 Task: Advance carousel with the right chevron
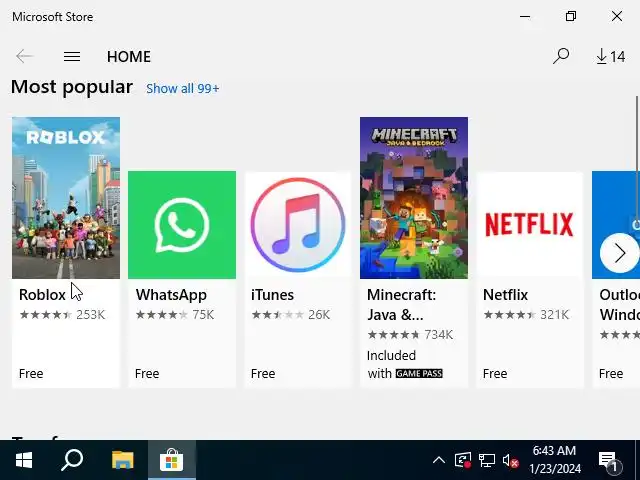tap(619, 253)
